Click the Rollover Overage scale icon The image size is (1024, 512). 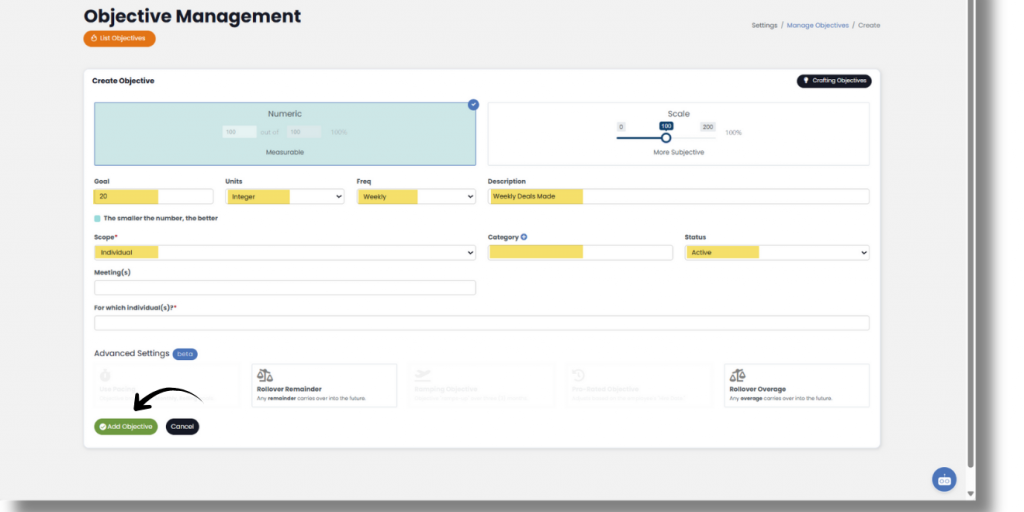coord(737,375)
